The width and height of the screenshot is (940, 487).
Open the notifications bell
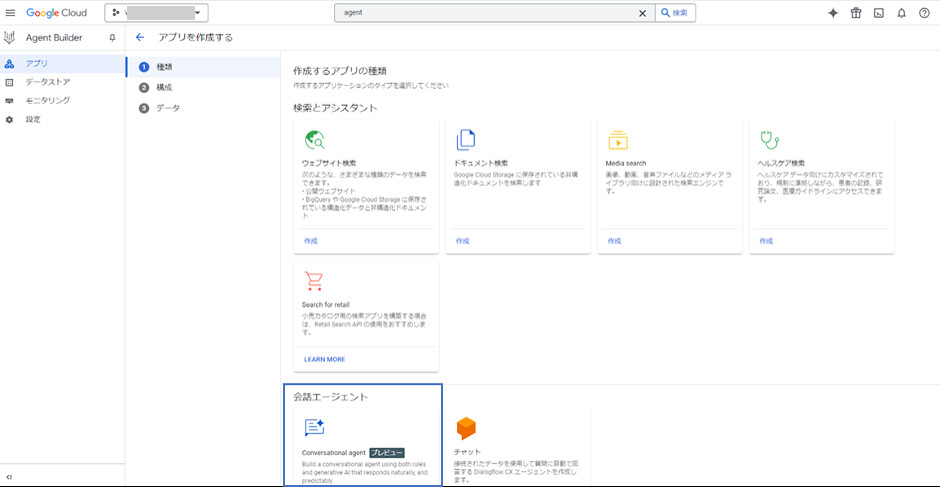(902, 13)
